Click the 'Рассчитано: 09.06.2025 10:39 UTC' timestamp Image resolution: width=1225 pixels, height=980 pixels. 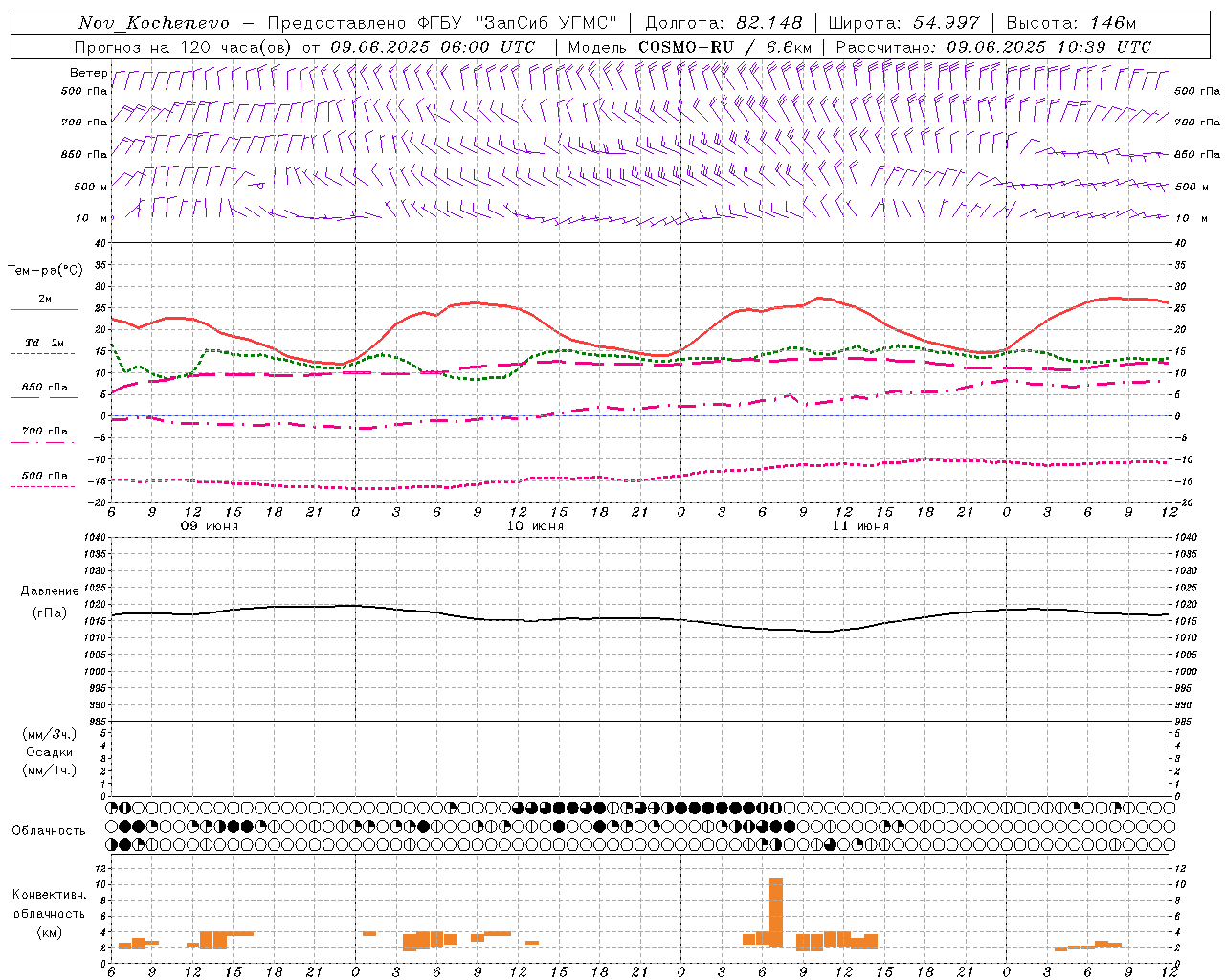click(993, 47)
